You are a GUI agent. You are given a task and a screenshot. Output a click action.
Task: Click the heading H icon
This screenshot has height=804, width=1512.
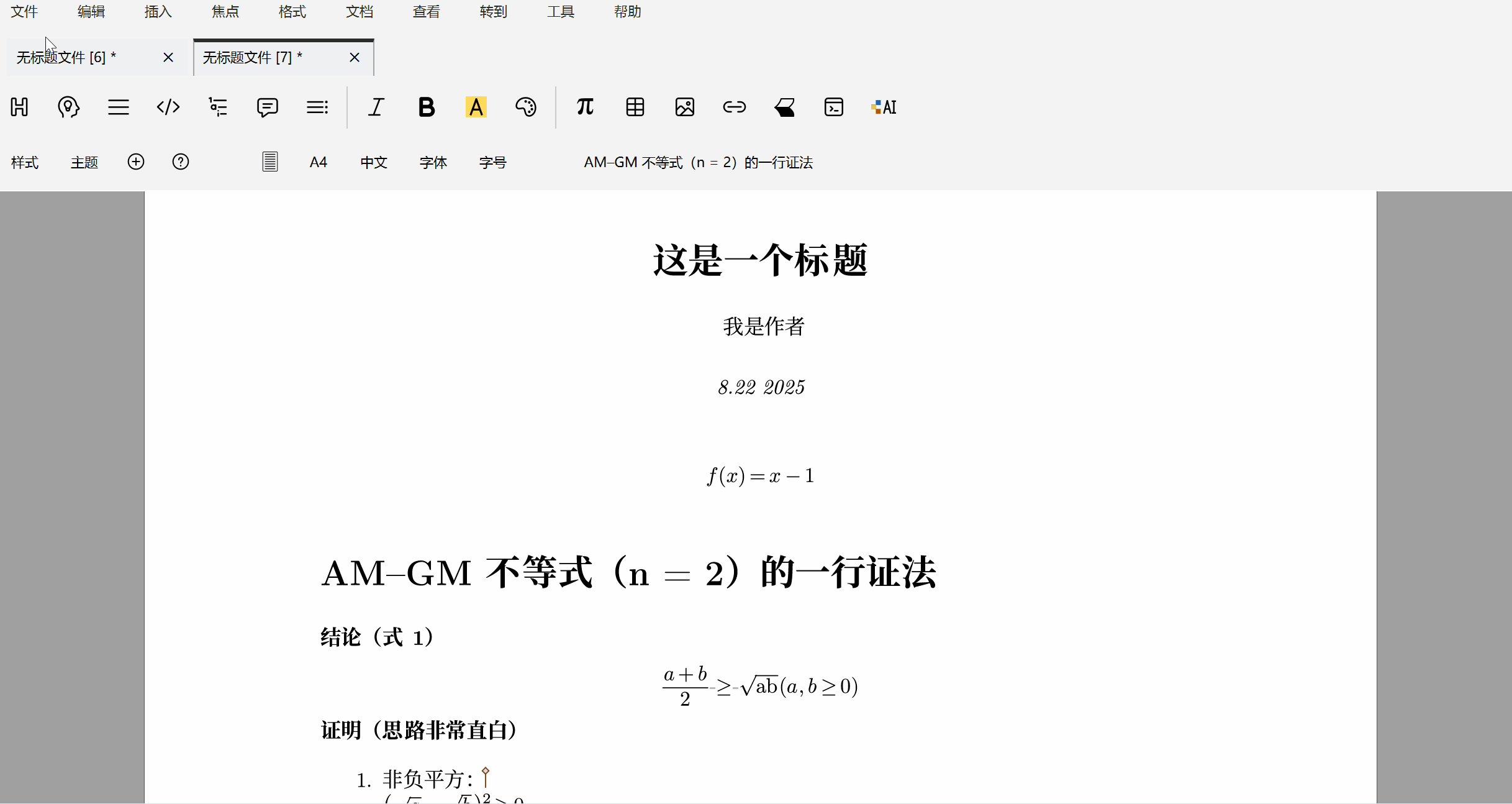[x=19, y=107]
